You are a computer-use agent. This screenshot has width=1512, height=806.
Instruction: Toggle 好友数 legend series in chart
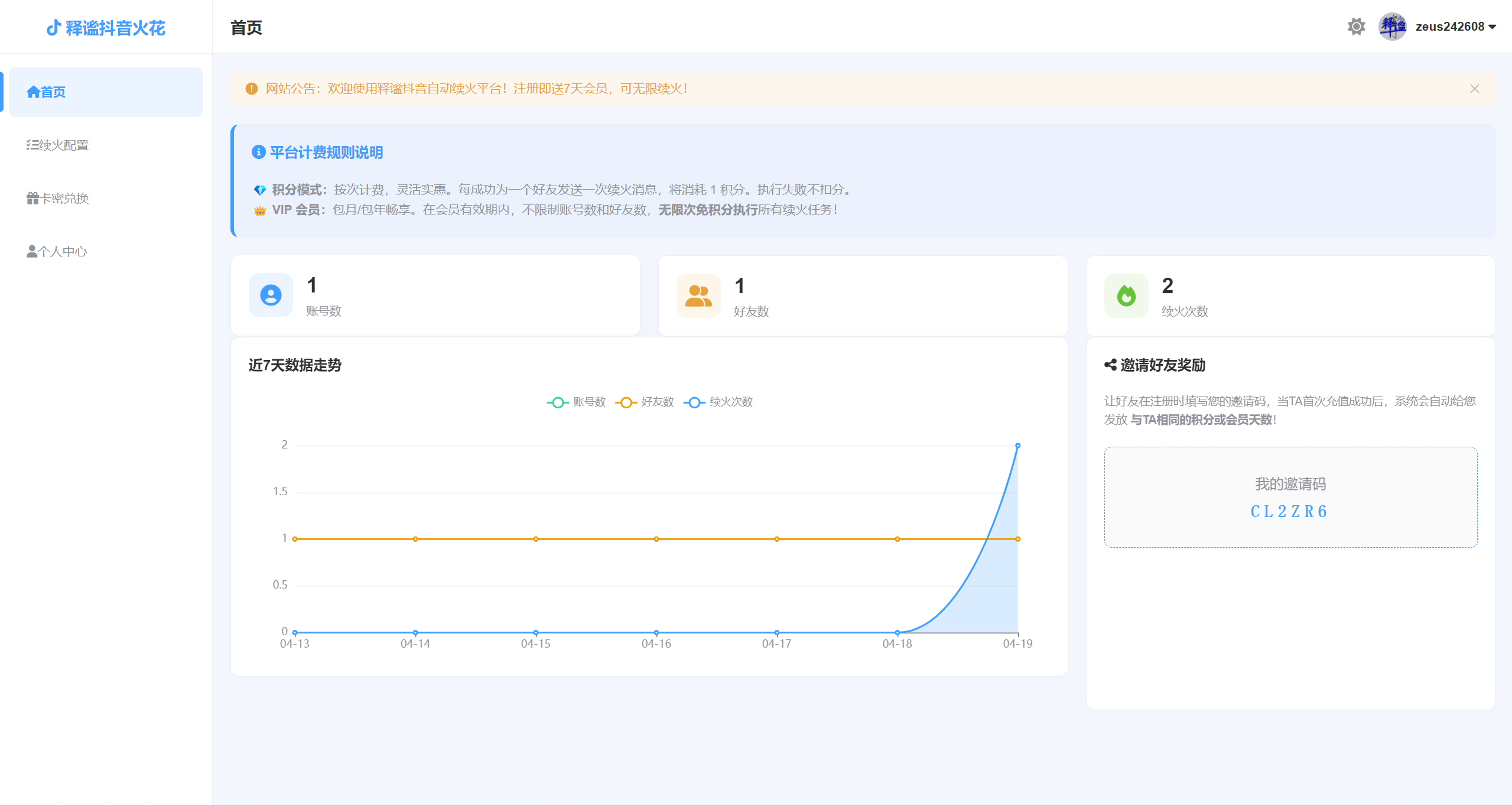[x=645, y=402]
